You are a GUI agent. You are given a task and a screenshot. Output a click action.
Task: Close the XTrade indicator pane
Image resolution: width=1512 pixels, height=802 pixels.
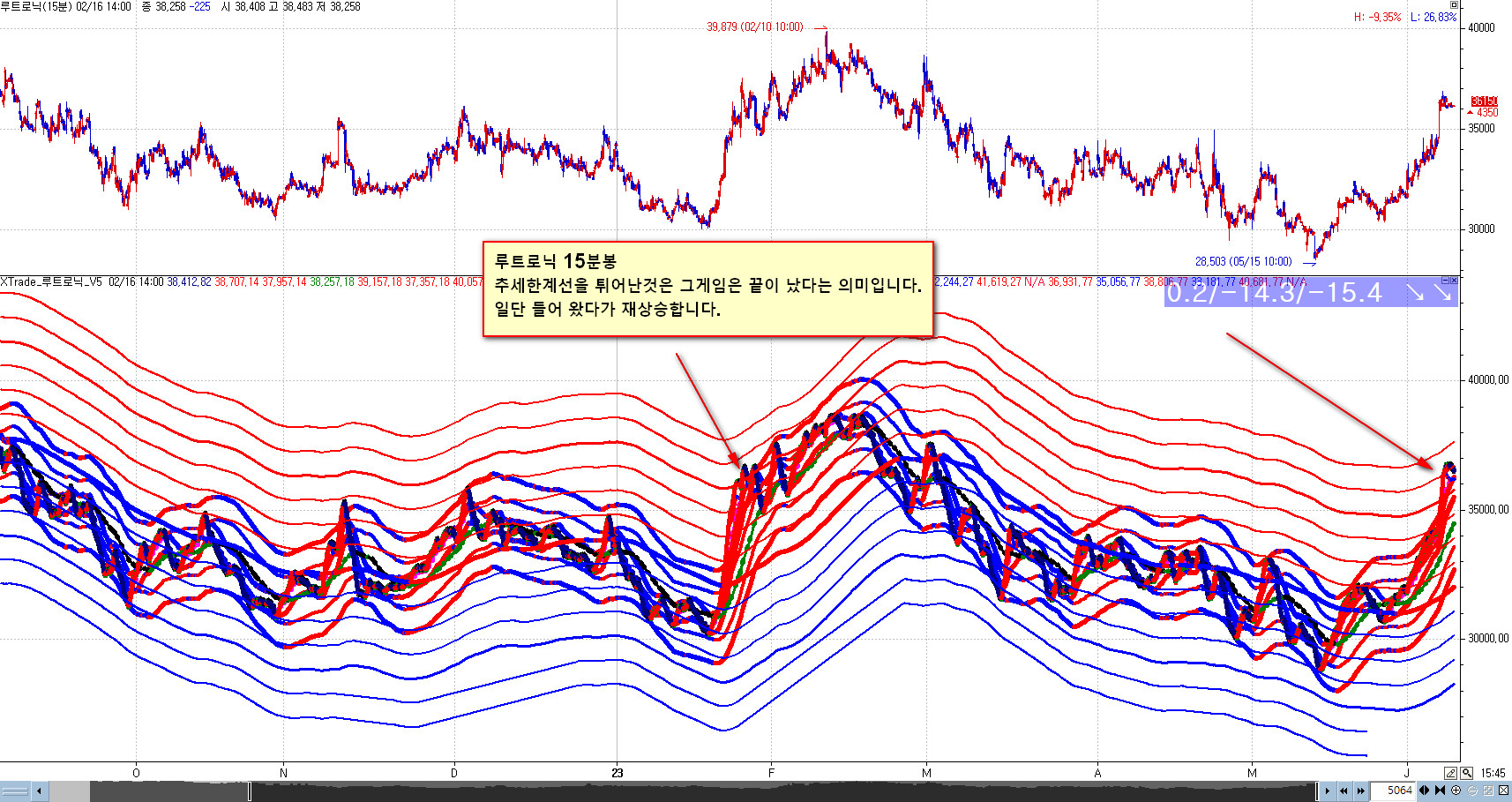[1454, 280]
